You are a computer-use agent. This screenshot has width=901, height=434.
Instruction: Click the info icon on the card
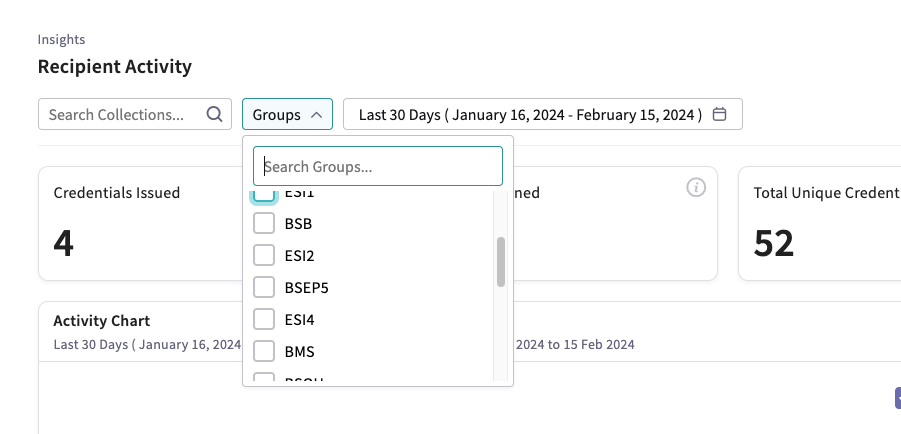(x=696, y=187)
